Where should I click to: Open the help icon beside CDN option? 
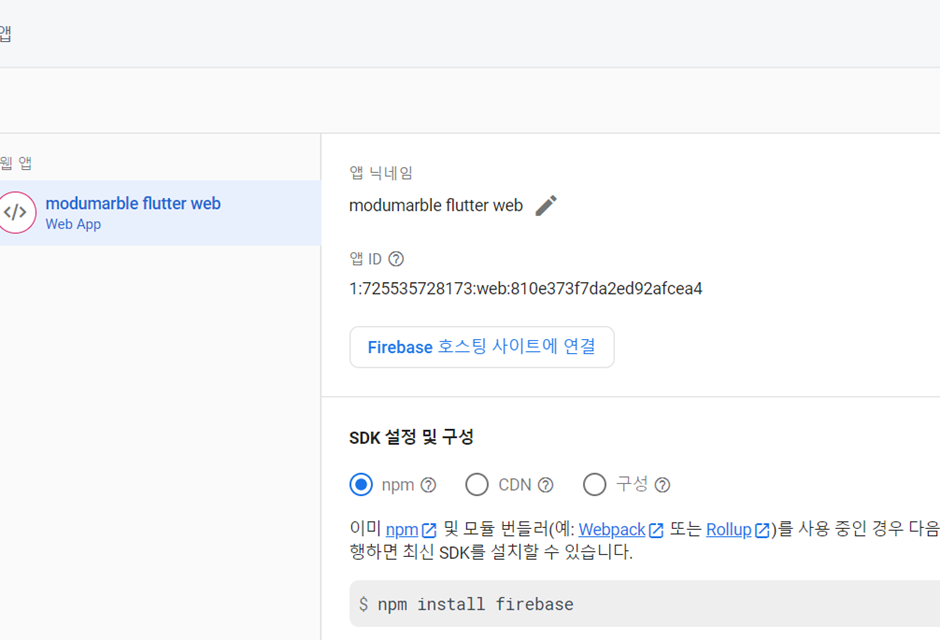pos(545,485)
